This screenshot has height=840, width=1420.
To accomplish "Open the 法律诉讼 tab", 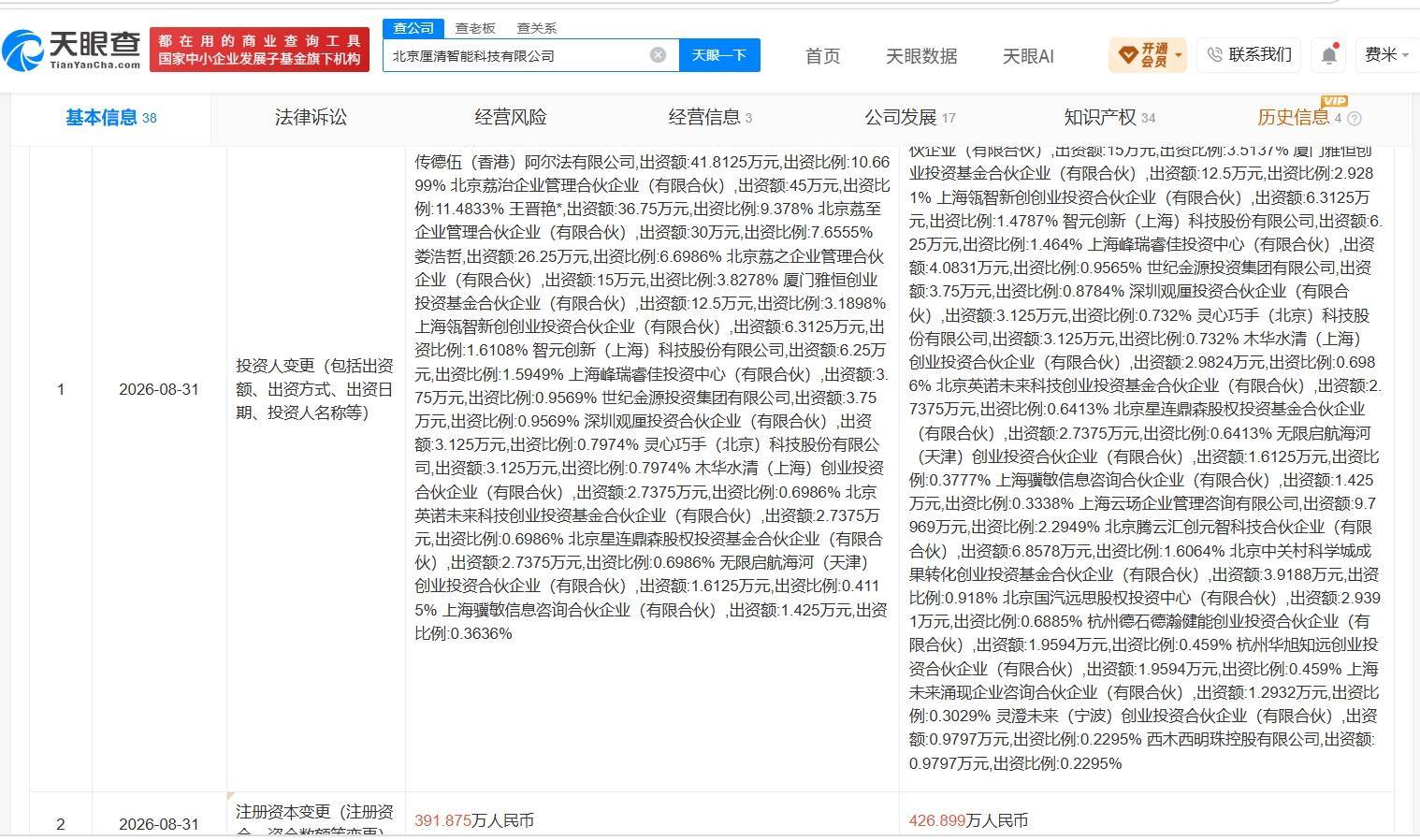I will click(311, 118).
